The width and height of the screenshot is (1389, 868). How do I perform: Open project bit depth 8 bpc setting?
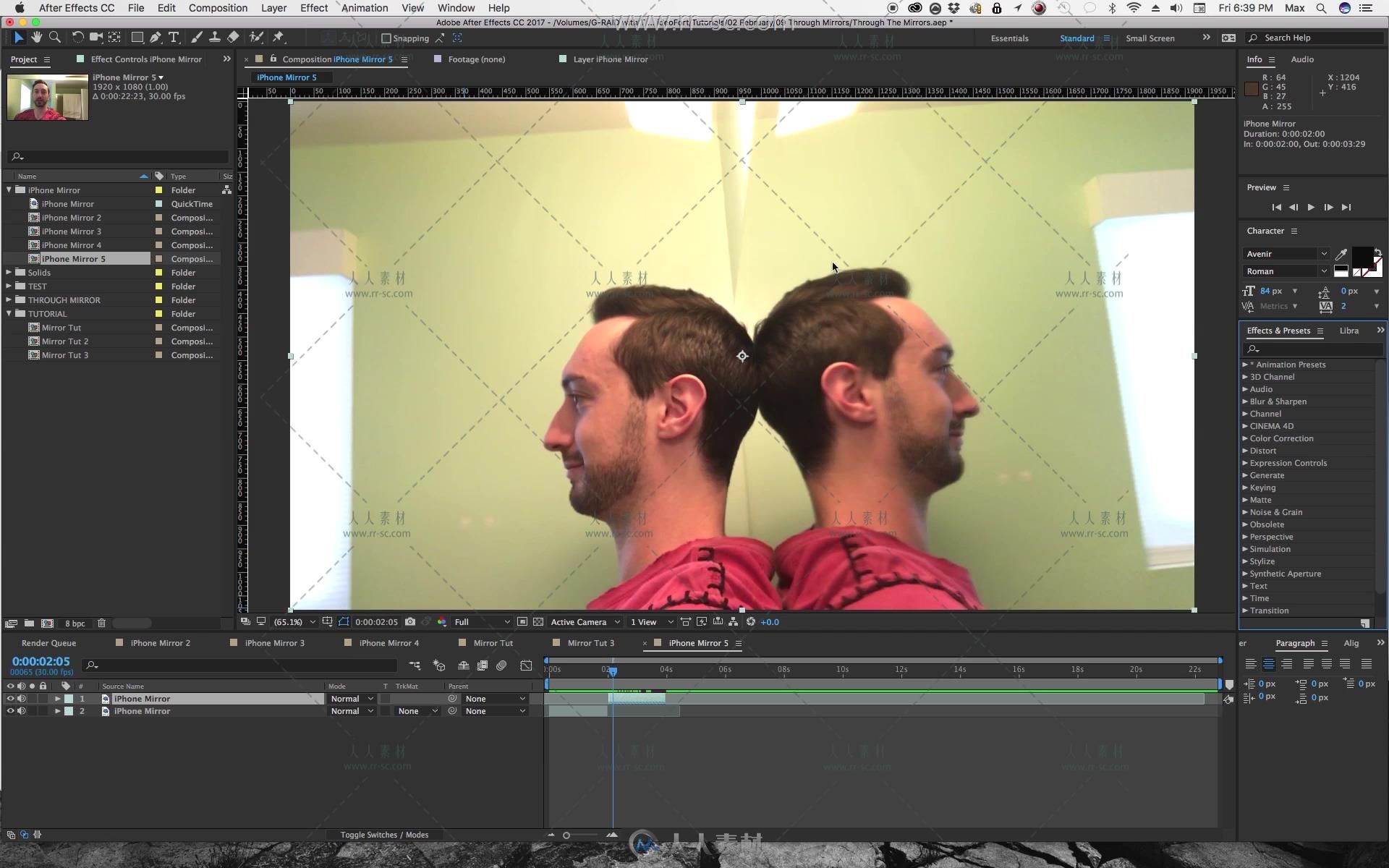pos(75,624)
